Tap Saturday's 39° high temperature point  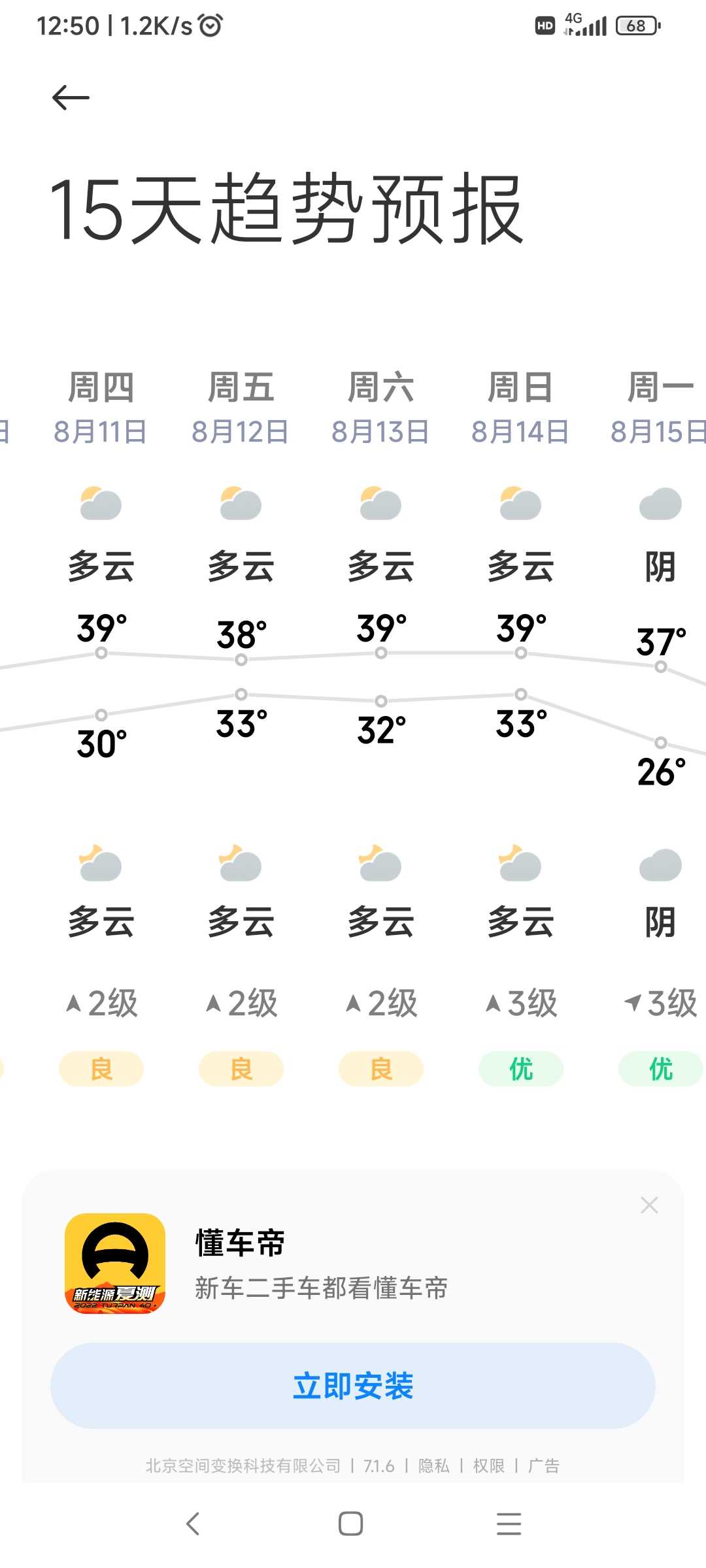pyautogui.click(x=381, y=653)
